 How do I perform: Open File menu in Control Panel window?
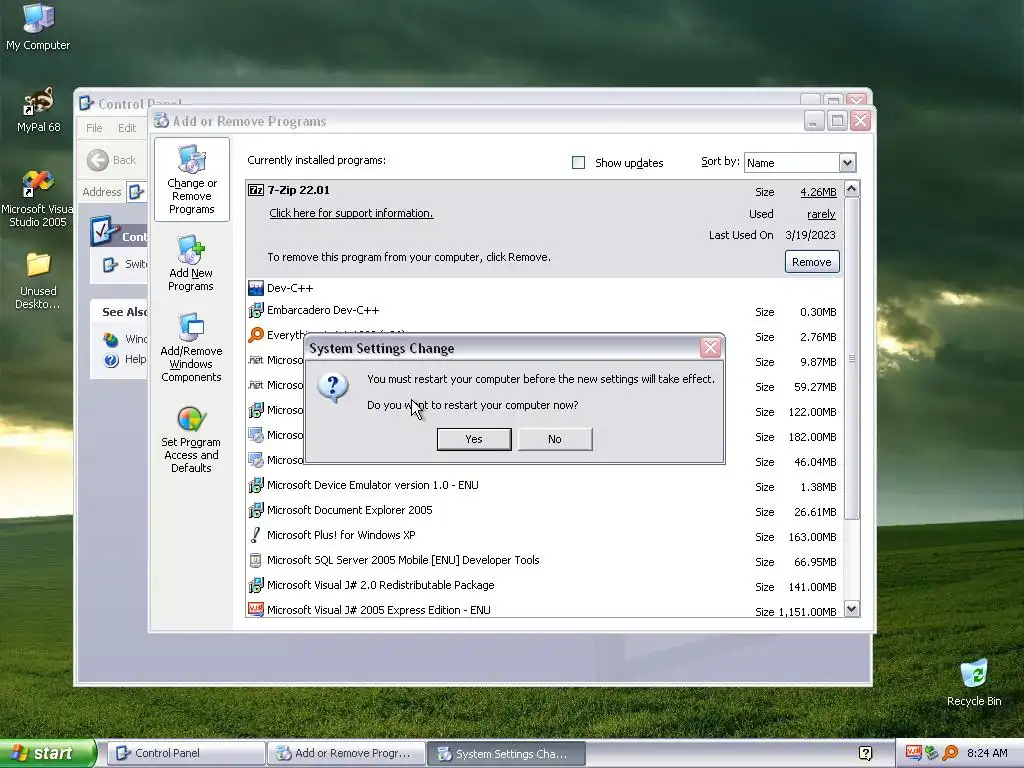[x=94, y=128]
